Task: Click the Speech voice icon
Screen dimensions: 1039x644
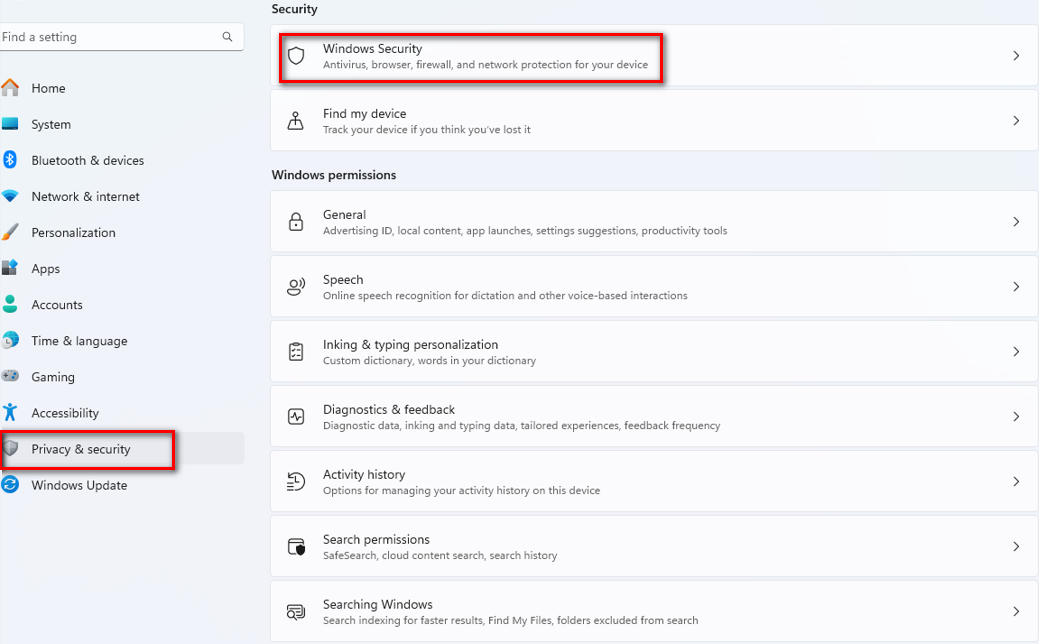Action: (296, 286)
